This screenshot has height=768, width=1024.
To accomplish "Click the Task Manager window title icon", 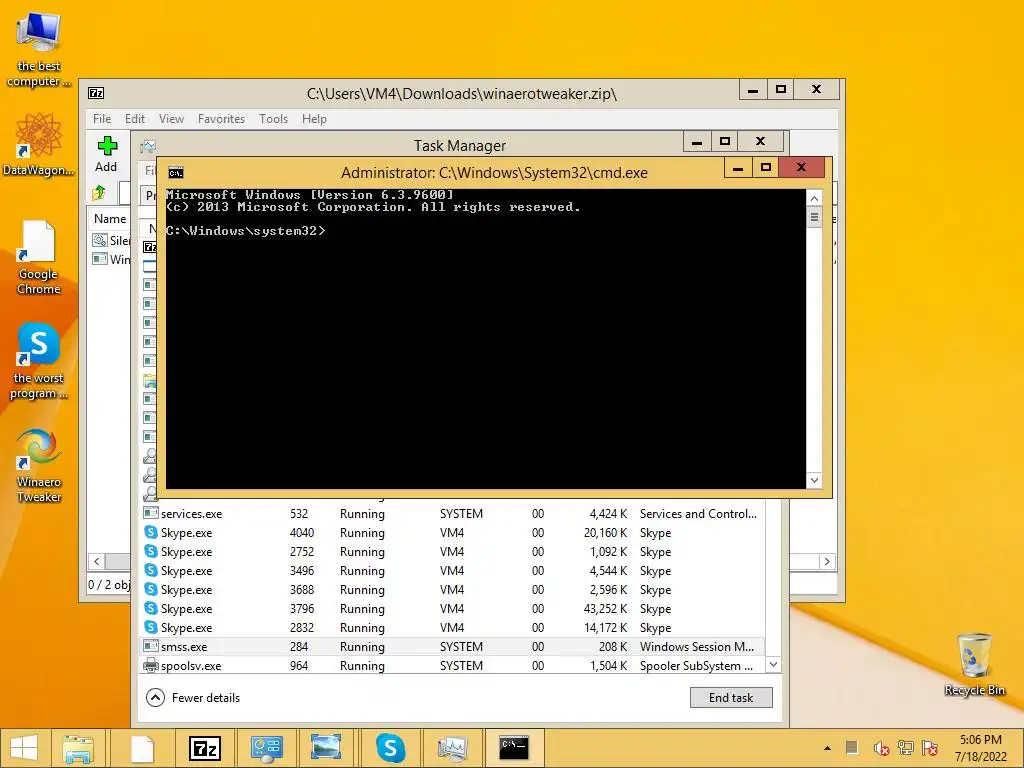I will click(x=148, y=146).
